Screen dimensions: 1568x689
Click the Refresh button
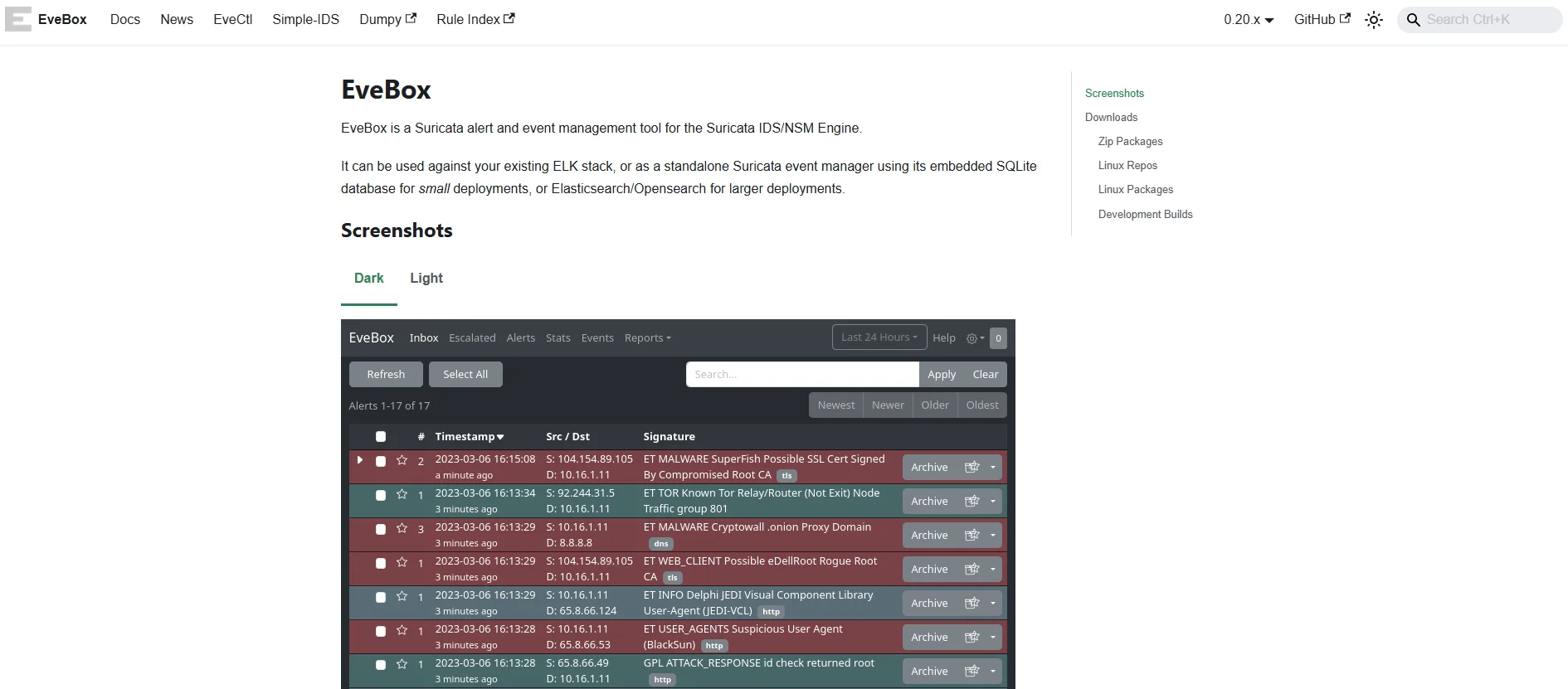click(x=386, y=375)
